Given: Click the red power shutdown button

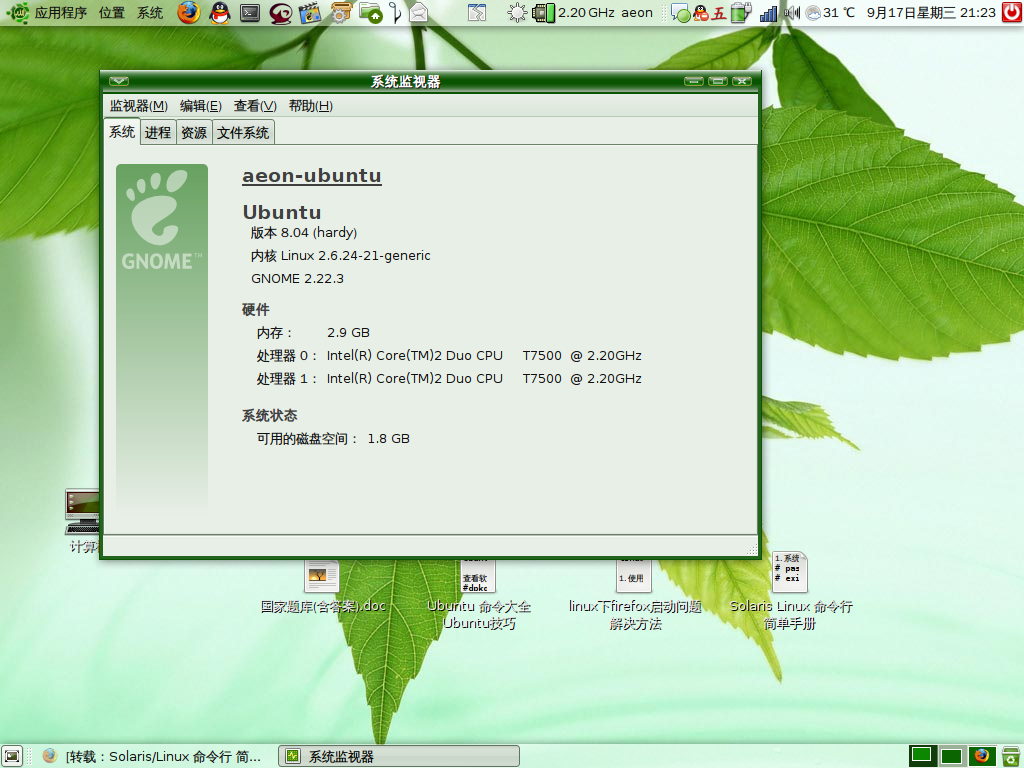Looking at the screenshot, I should 1012,12.
